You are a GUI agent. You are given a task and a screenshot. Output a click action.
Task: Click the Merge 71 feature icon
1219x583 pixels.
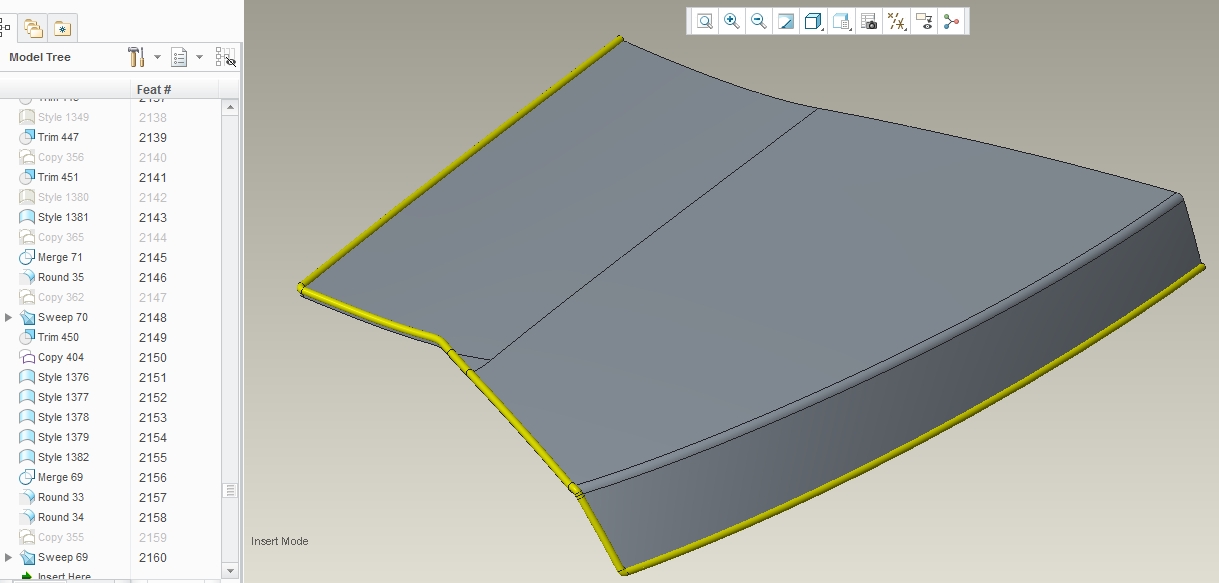pos(27,257)
